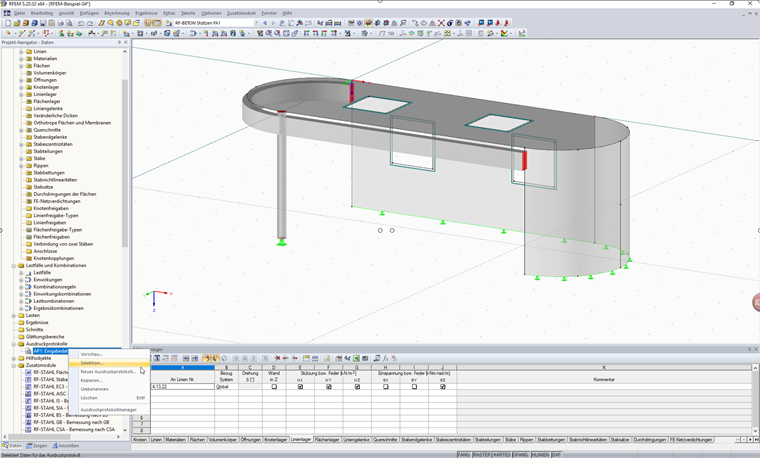Toggle the φZ Einspannung checkbox
The image size is (760, 458).
pos(442,386)
